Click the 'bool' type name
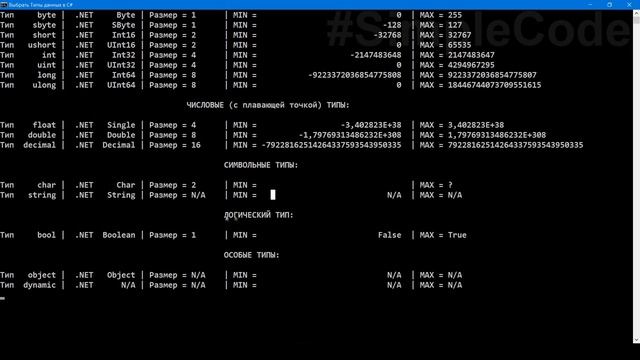The height and width of the screenshot is (360, 640). coord(47,235)
